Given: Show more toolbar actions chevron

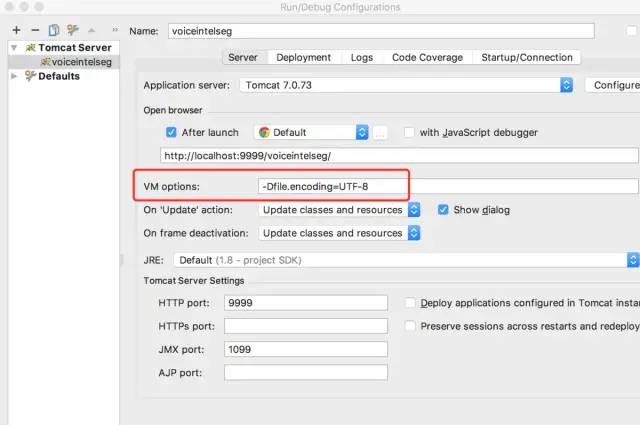Looking at the screenshot, I should click(x=115, y=30).
